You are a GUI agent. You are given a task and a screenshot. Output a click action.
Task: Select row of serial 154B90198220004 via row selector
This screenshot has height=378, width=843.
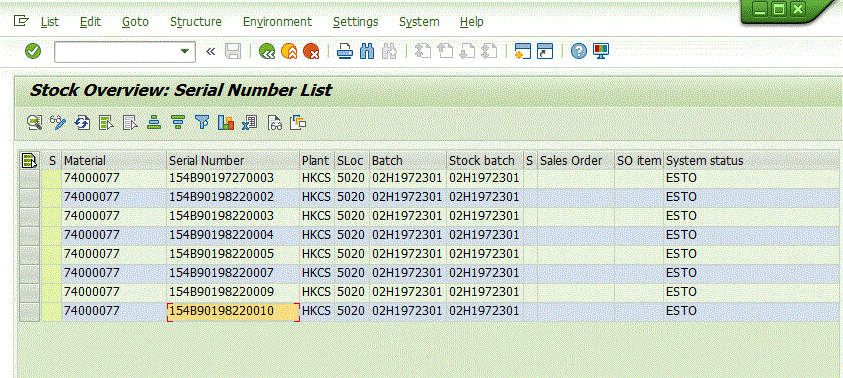(x=30, y=235)
